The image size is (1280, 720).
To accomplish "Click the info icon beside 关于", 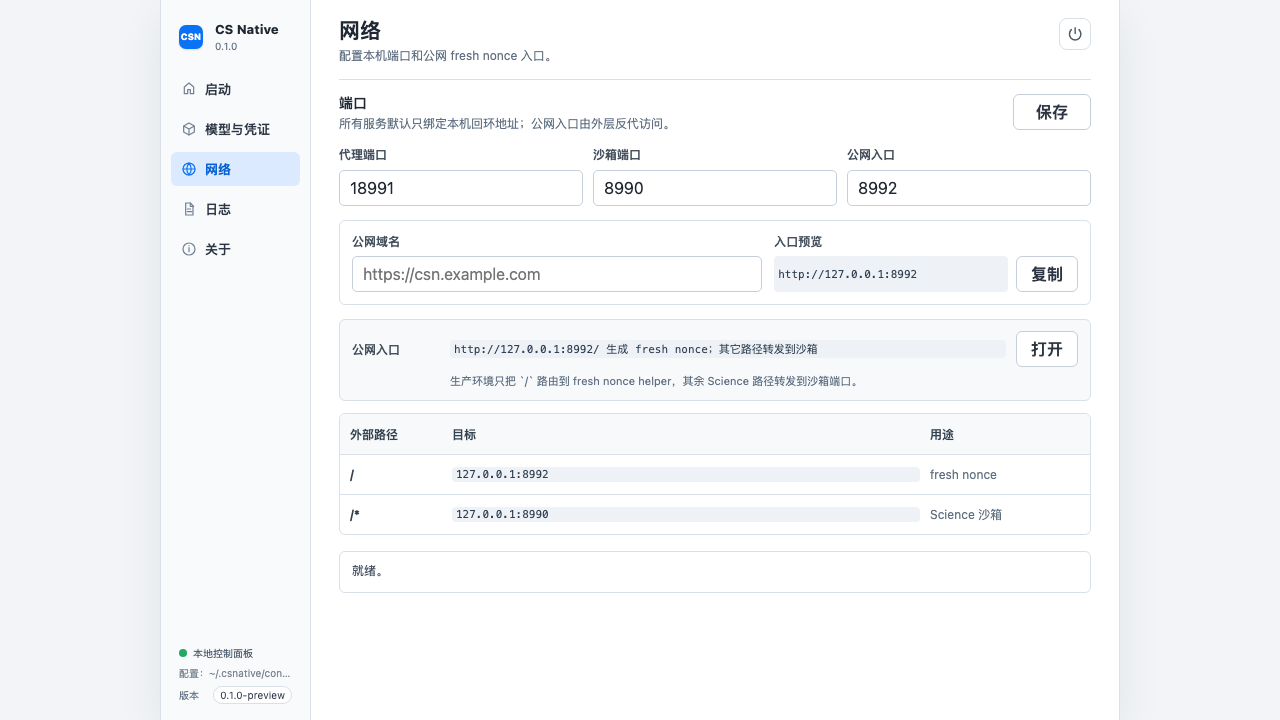I will pos(189,249).
